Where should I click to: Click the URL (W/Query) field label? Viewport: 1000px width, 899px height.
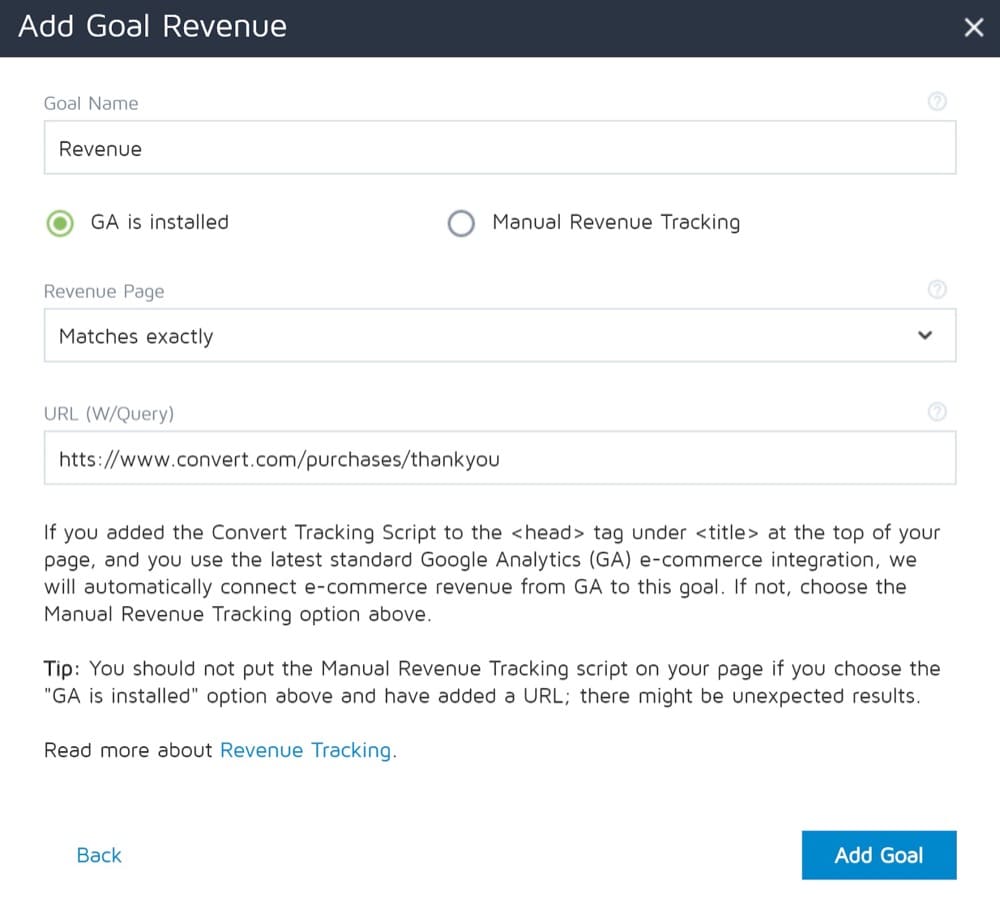pos(109,413)
